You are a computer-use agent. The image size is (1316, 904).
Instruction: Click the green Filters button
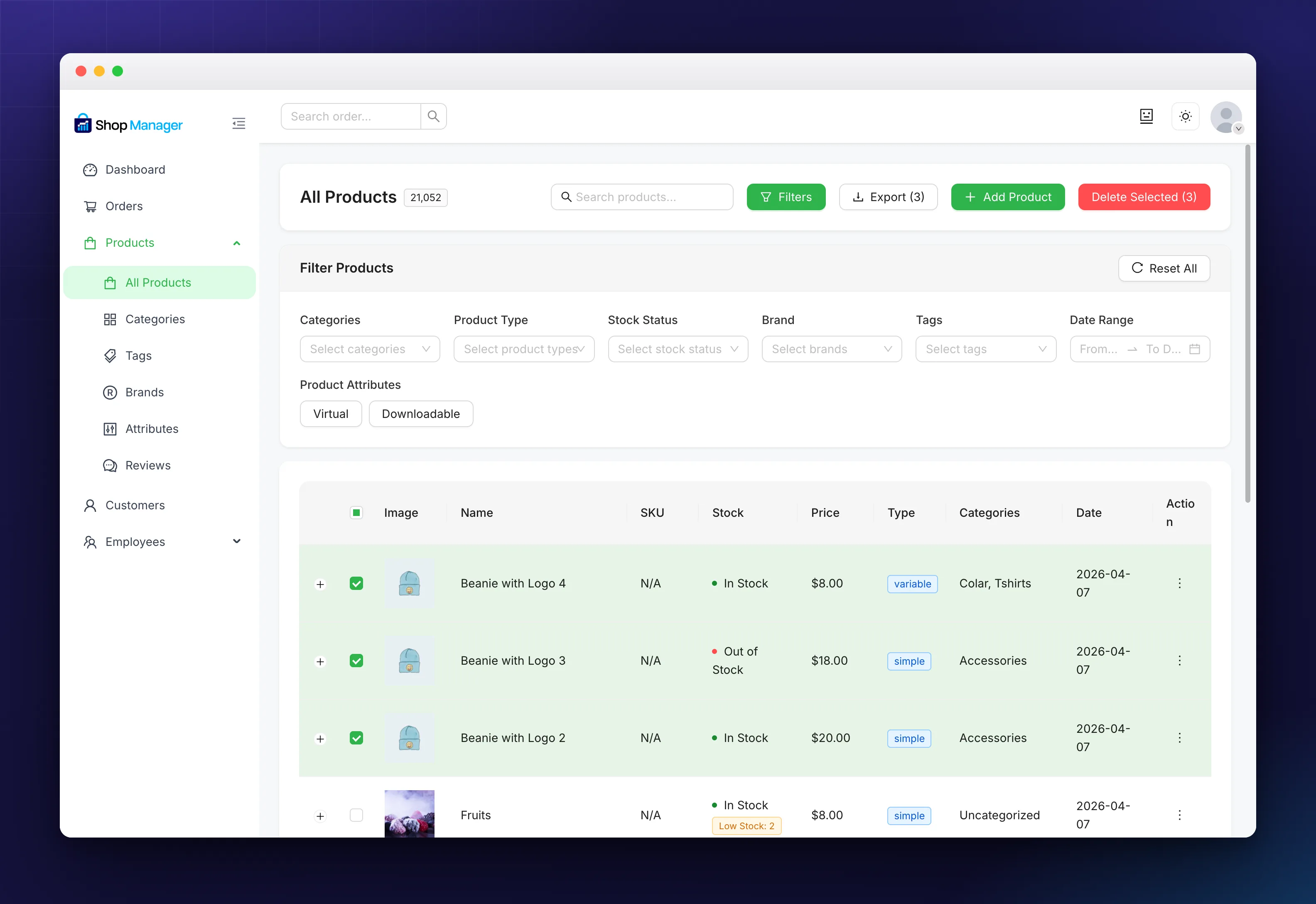(x=786, y=197)
